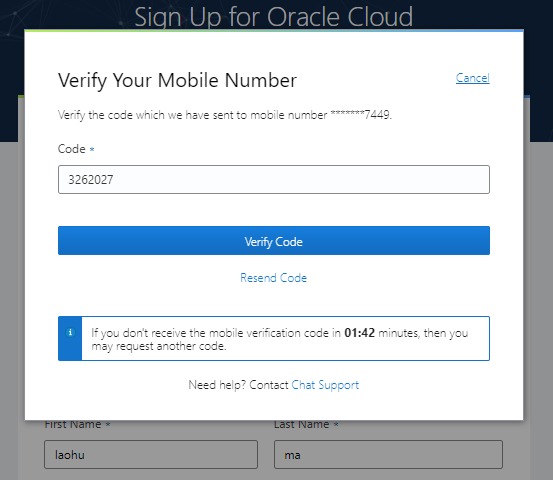Viewport: 553px width, 480px height.
Task: Click the required asterisk beside Last Name
Action: (x=336, y=424)
